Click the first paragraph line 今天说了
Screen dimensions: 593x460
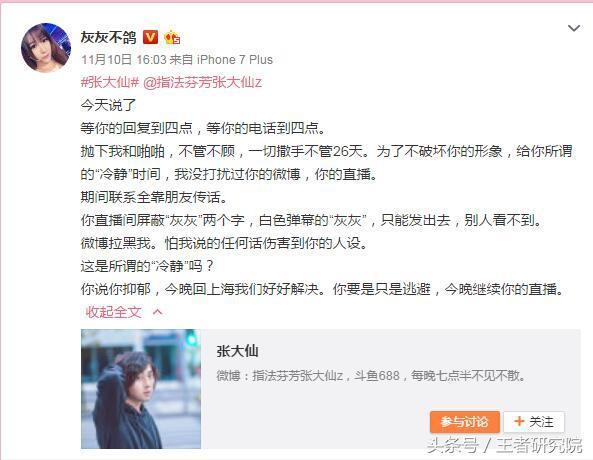108,105
